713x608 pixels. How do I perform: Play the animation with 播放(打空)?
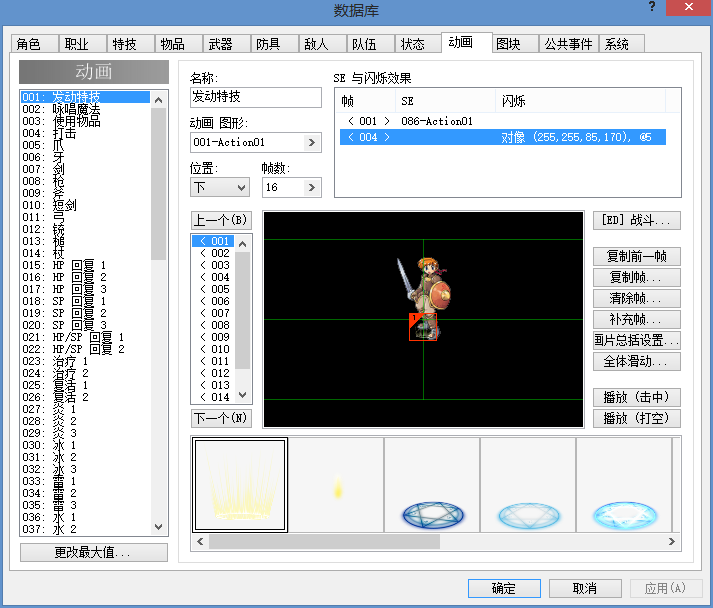click(x=637, y=418)
